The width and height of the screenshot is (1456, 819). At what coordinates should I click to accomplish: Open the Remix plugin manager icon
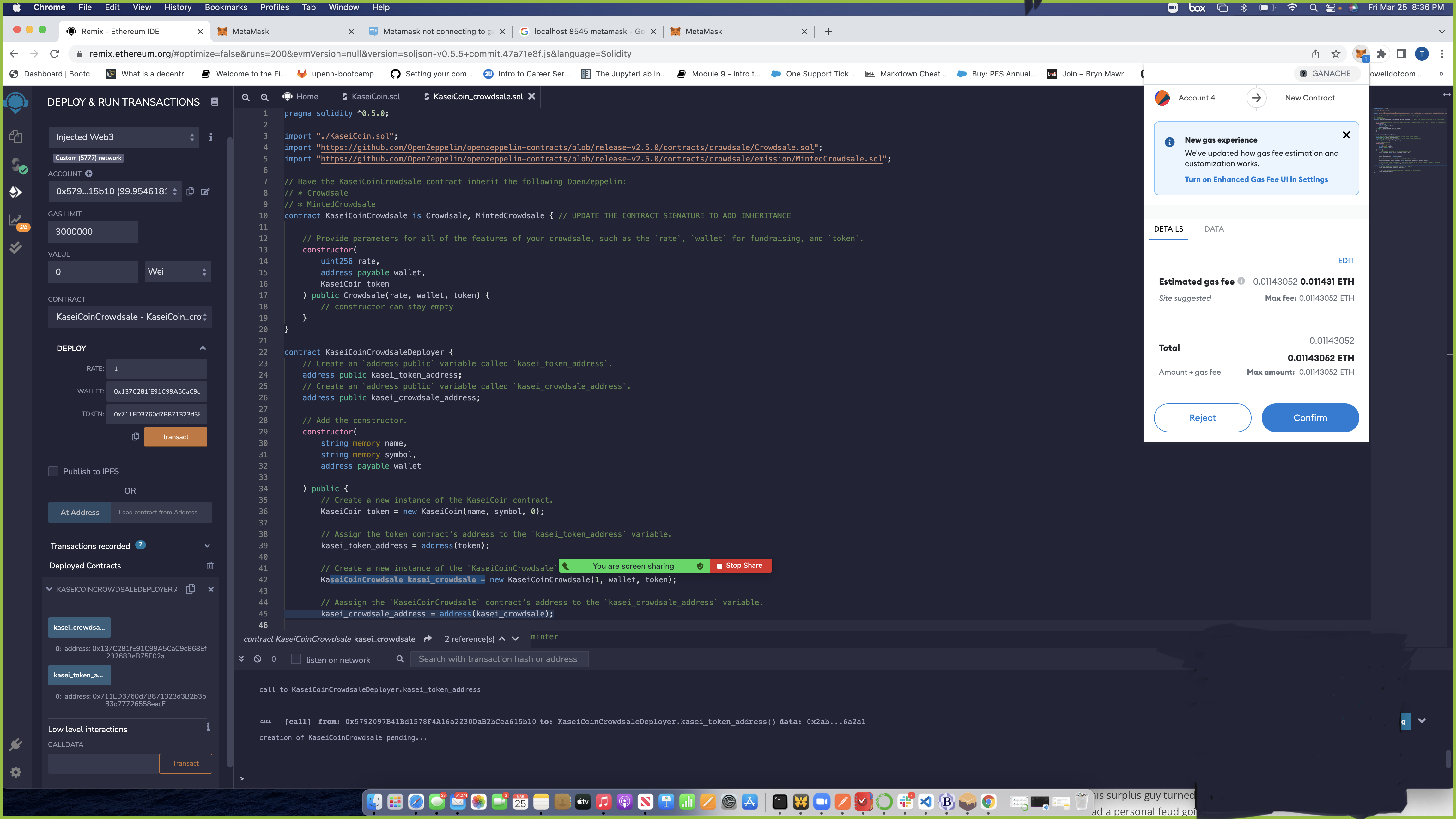point(16,744)
